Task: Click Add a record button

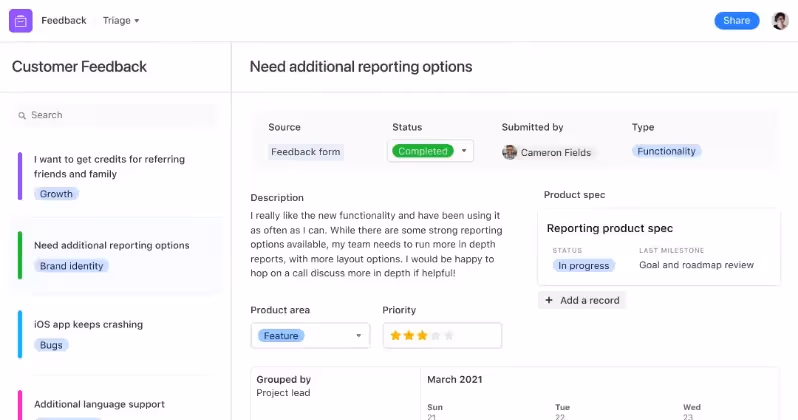Action: (582, 300)
